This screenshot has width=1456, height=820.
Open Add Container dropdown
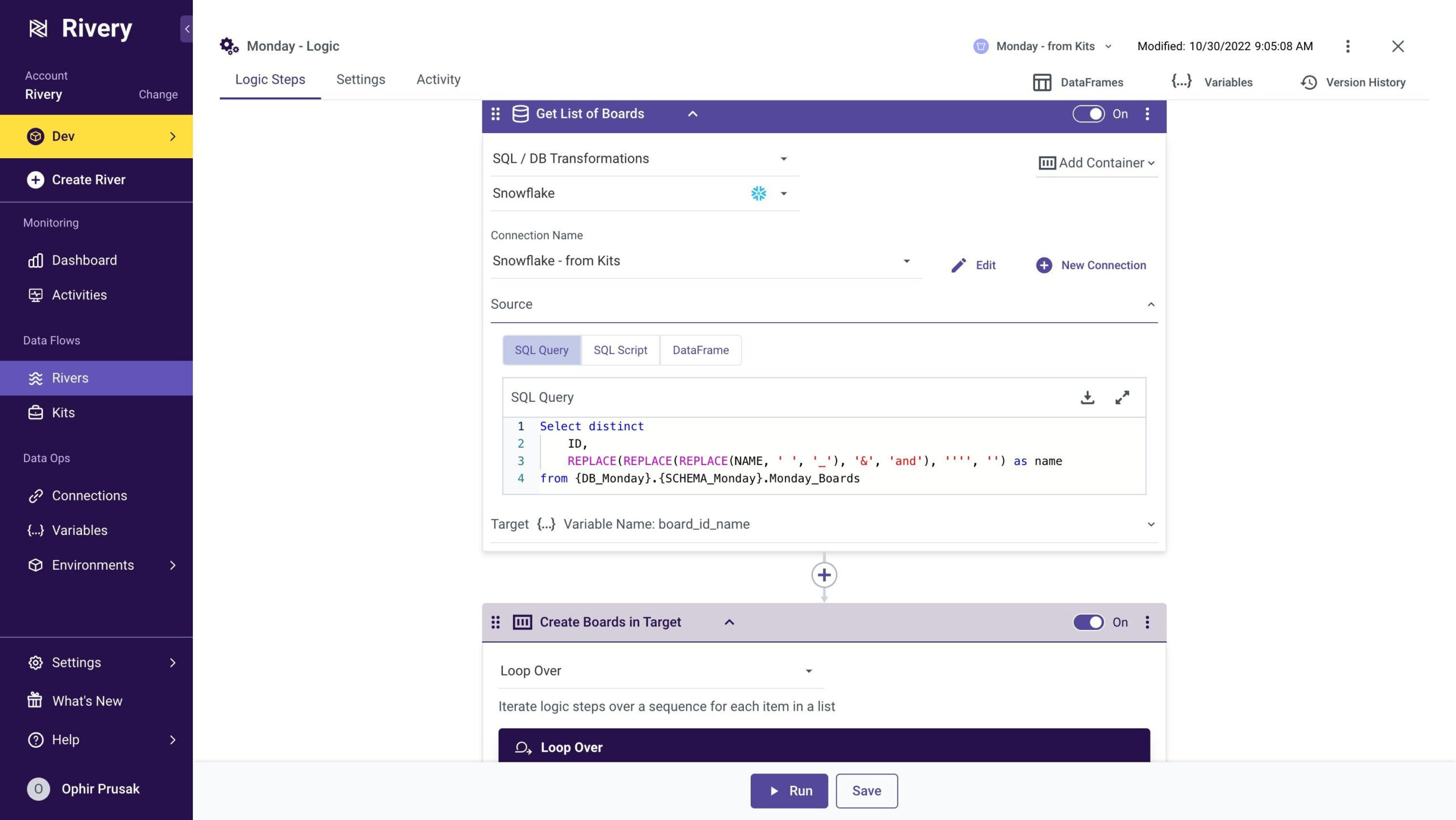pos(1096,163)
